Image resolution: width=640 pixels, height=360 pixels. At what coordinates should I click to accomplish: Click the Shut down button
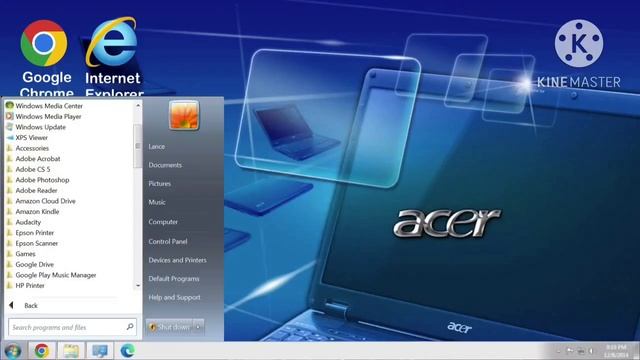(169, 327)
